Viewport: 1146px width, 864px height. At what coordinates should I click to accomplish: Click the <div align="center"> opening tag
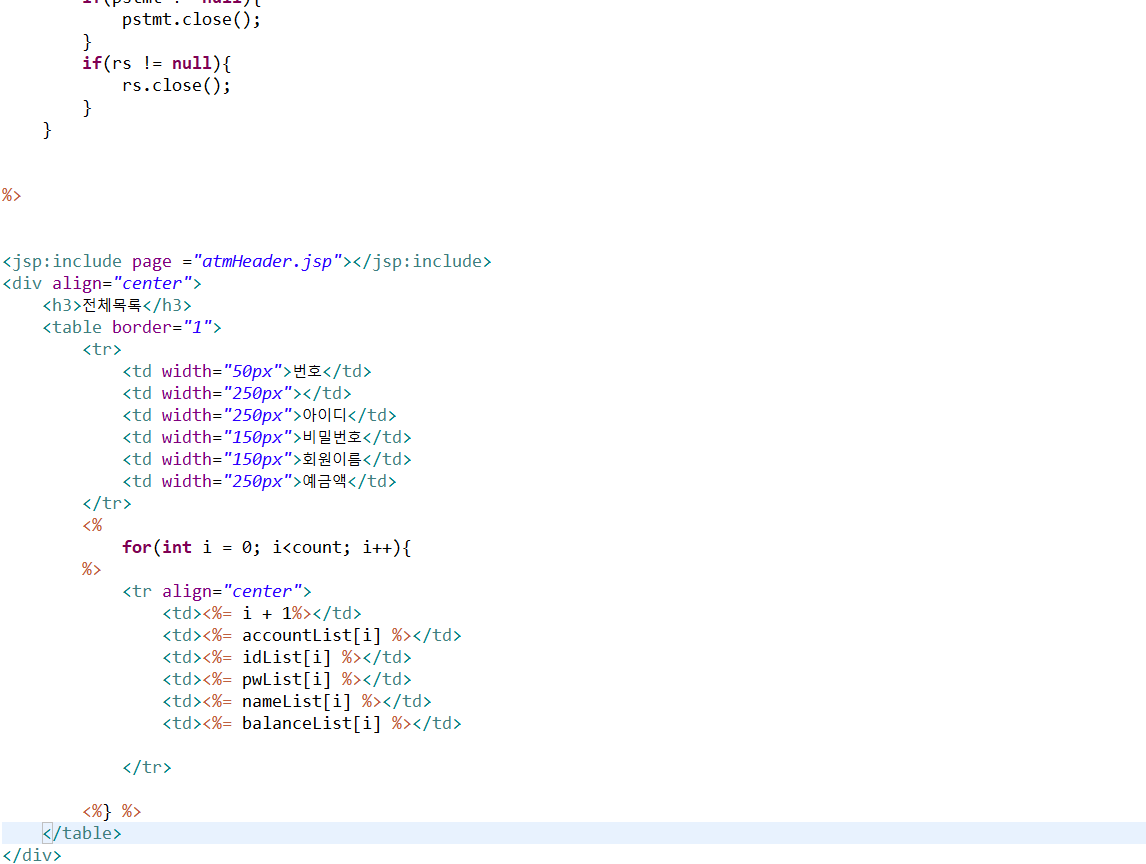pyautogui.click(x=102, y=283)
